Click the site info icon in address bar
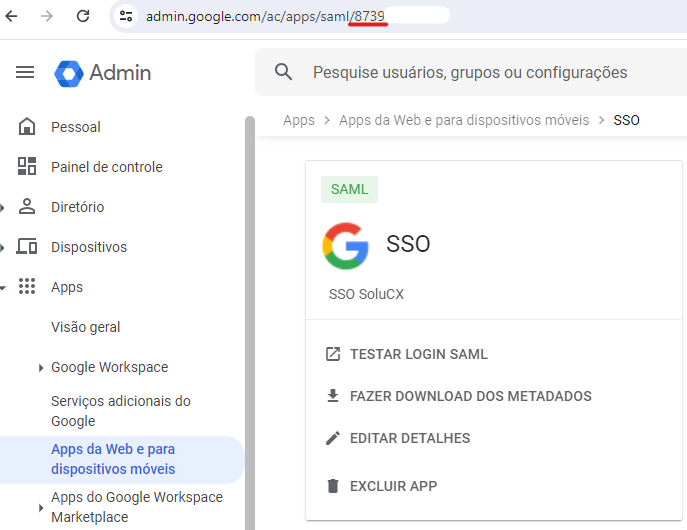The height and width of the screenshot is (530, 687). (125, 16)
